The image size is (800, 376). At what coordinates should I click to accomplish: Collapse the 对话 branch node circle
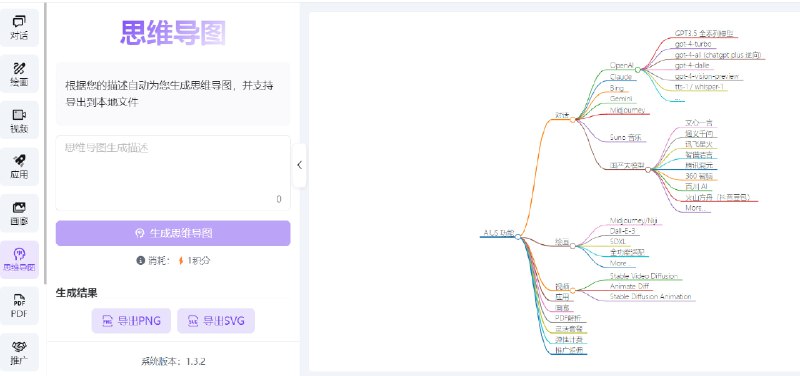tap(572, 119)
